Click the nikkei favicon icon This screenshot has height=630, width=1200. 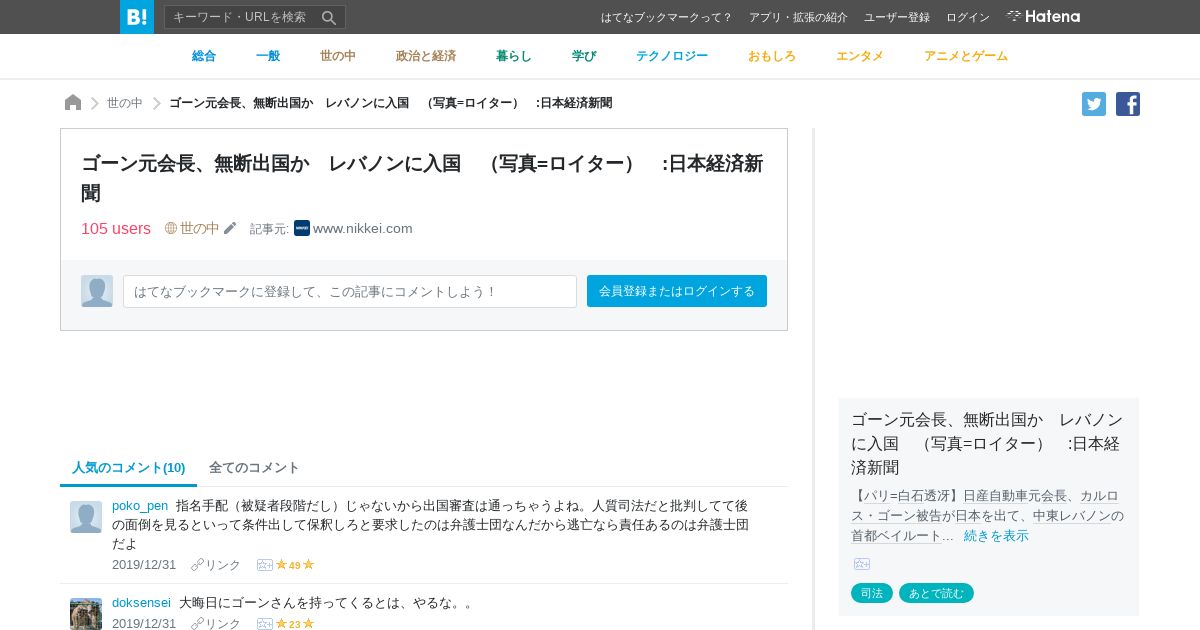coord(302,228)
